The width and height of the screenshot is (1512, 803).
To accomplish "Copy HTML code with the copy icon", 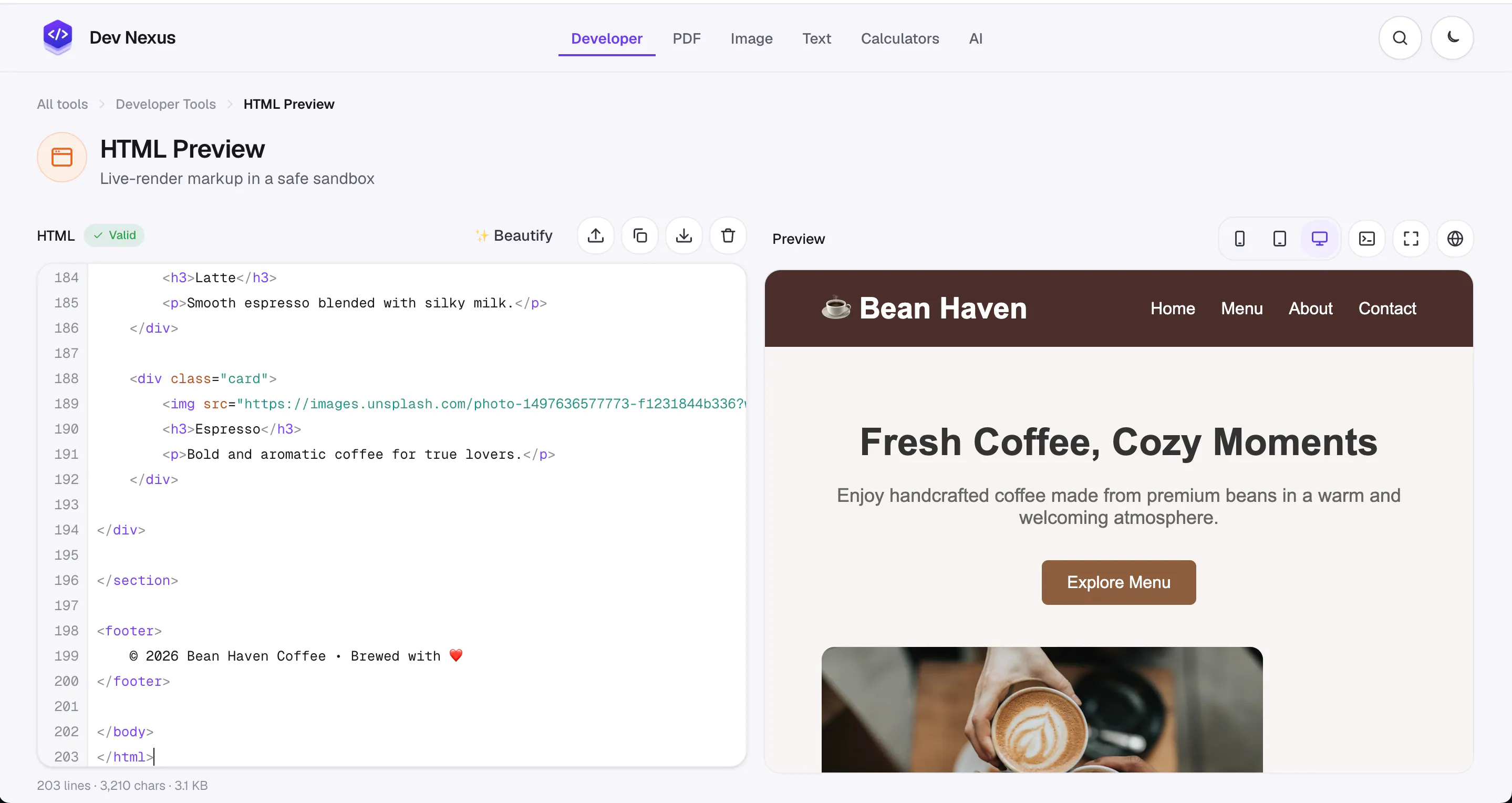I will click(x=640, y=235).
